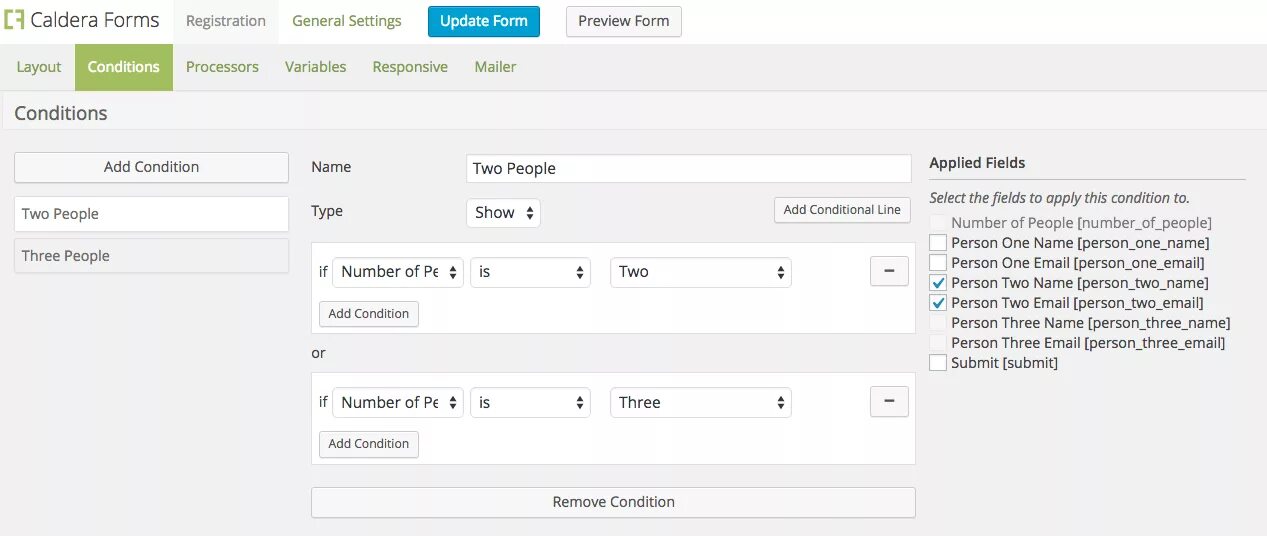Screen dimensions: 1267x536
Task: Switch to the Processors tab
Action: 222,67
